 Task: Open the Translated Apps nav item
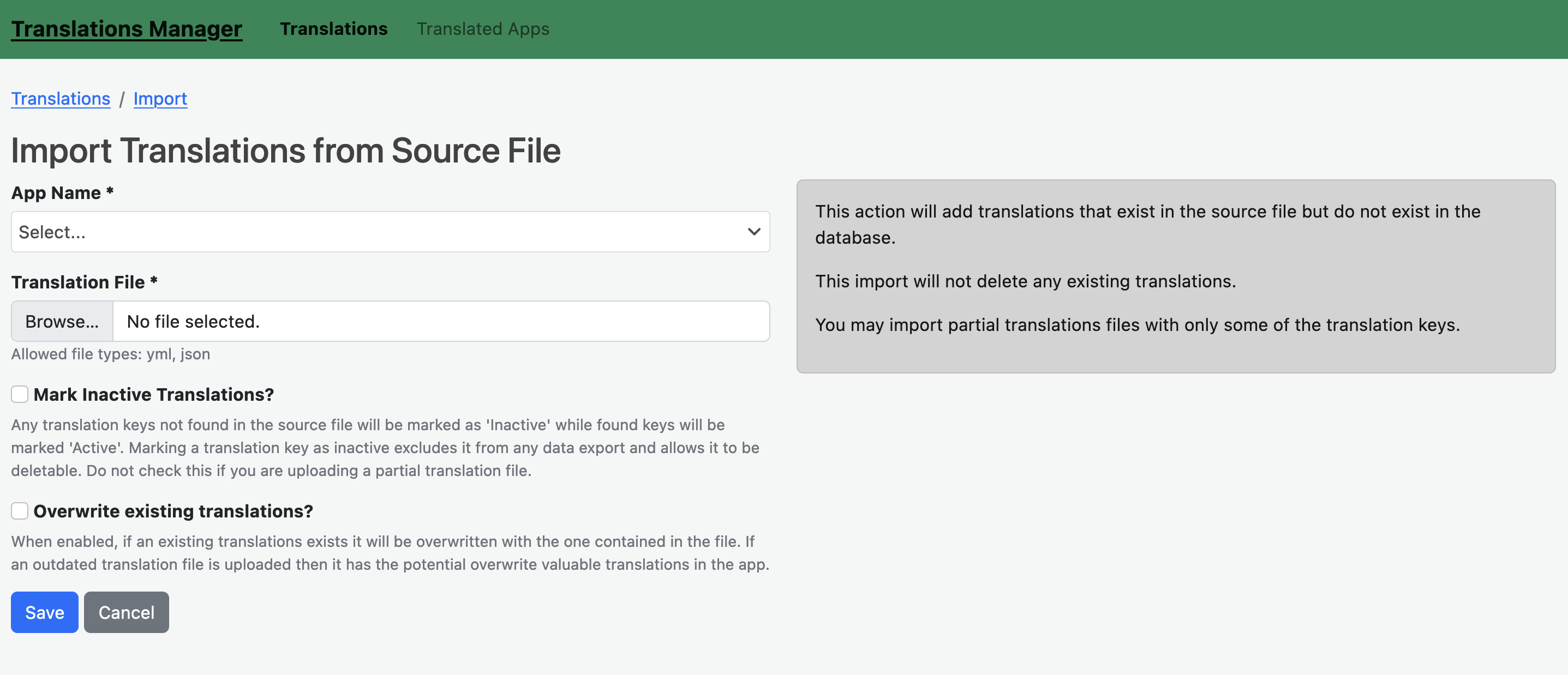point(483,28)
